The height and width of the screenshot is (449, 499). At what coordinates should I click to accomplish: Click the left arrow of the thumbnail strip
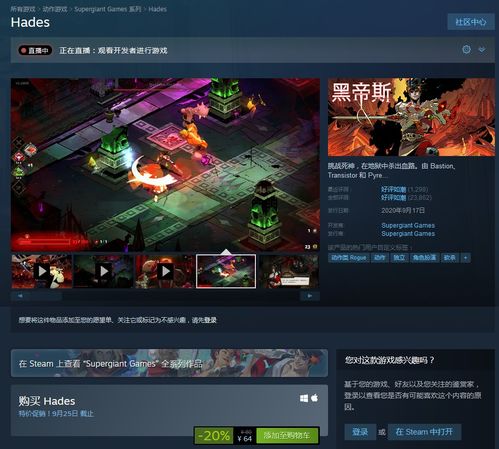click(x=20, y=296)
